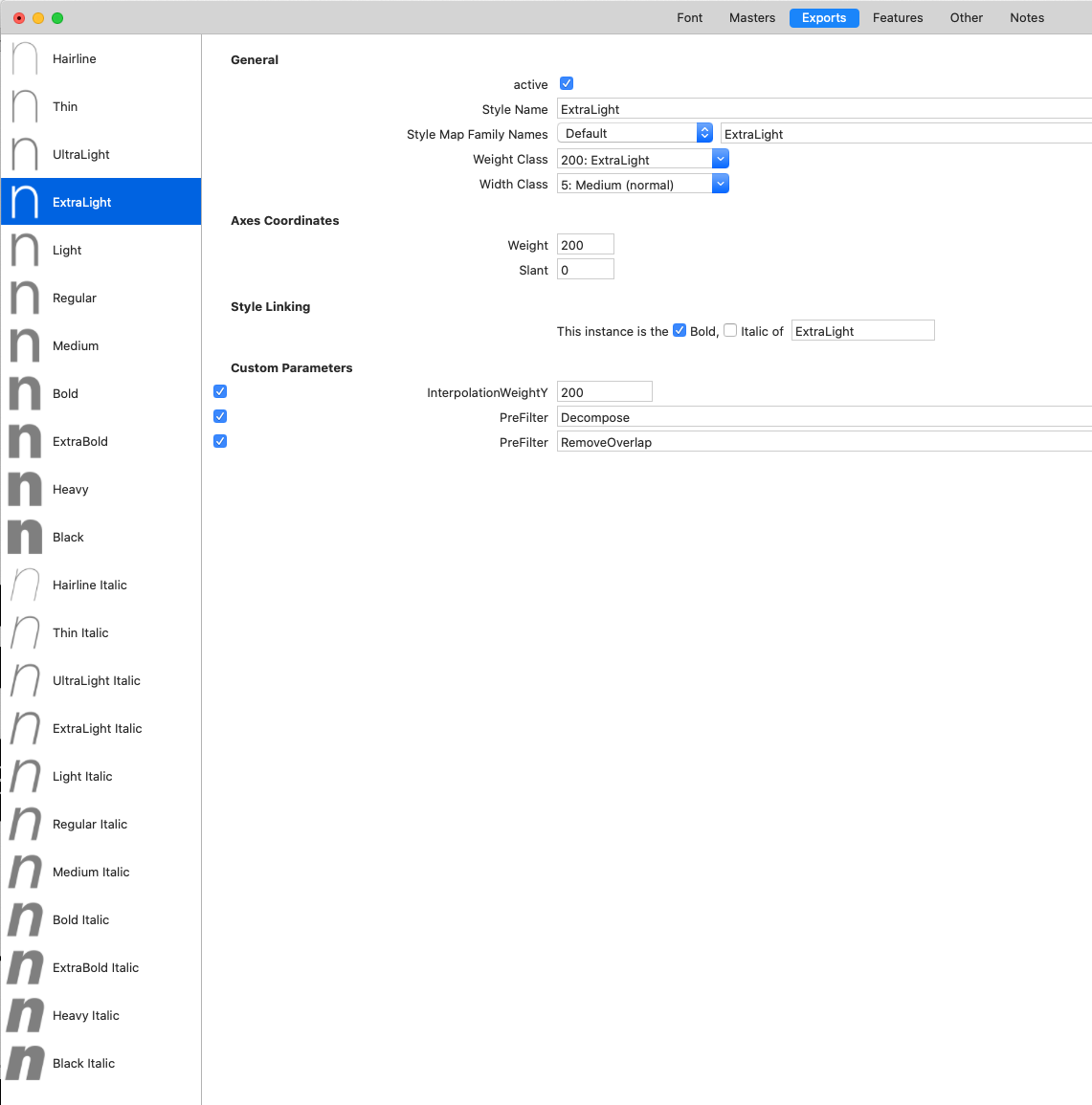Select the Bold Italic glyph preview icon
This screenshot has width=1092, height=1105.
[25, 919]
